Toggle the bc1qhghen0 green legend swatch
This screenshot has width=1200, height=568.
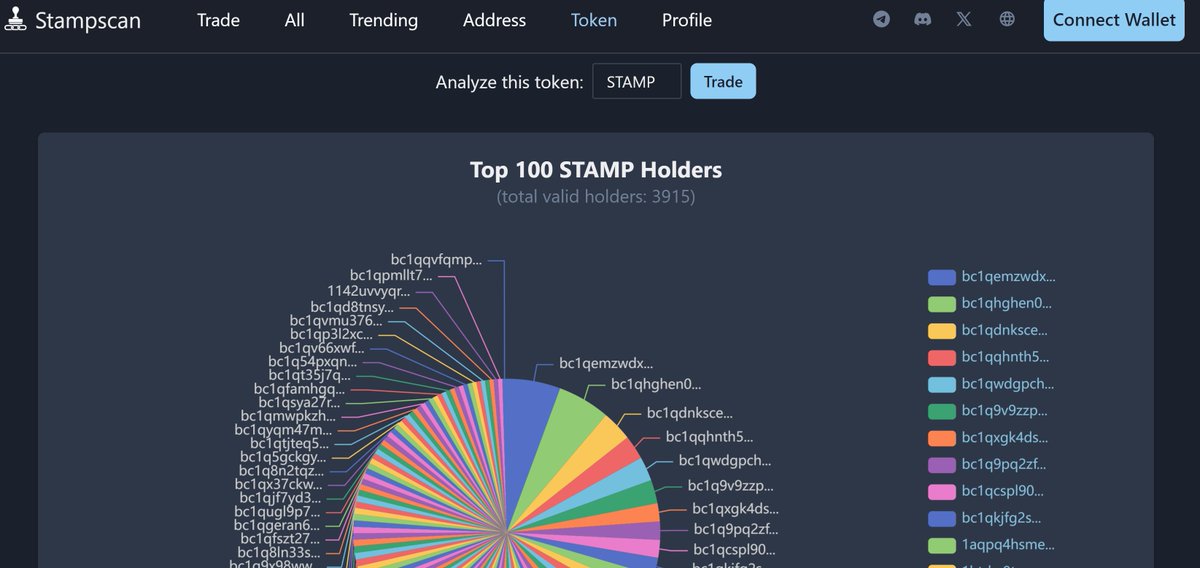[942, 304]
